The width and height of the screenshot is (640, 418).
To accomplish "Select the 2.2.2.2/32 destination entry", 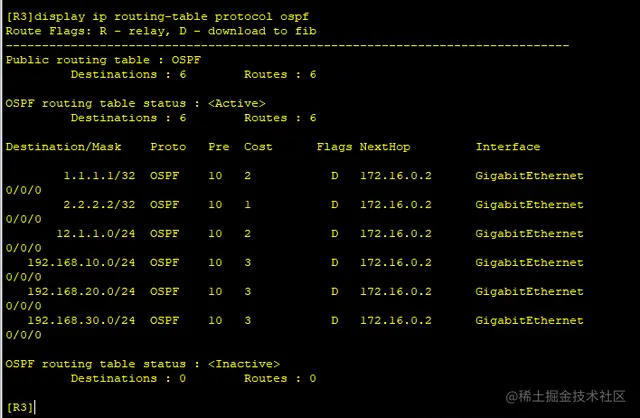I will point(99,205).
